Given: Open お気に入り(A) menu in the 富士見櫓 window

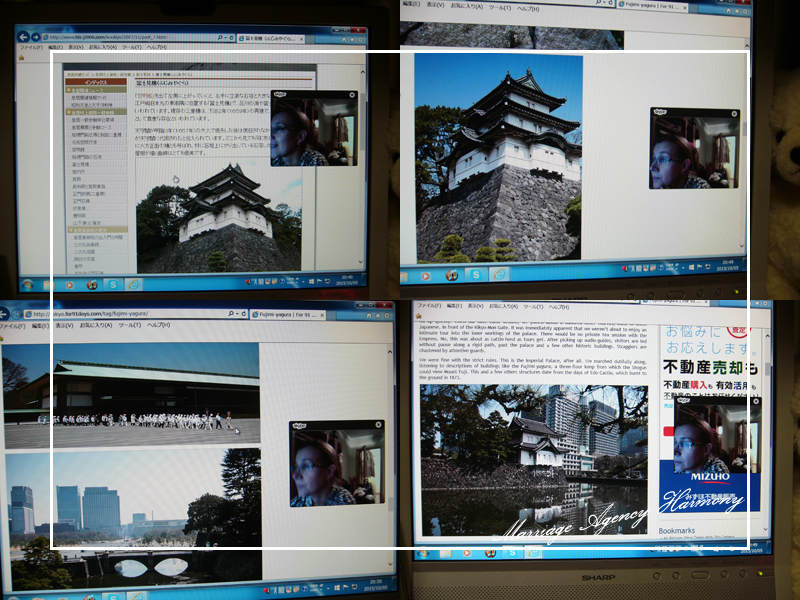Looking at the screenshot, I should click(102, 47).
